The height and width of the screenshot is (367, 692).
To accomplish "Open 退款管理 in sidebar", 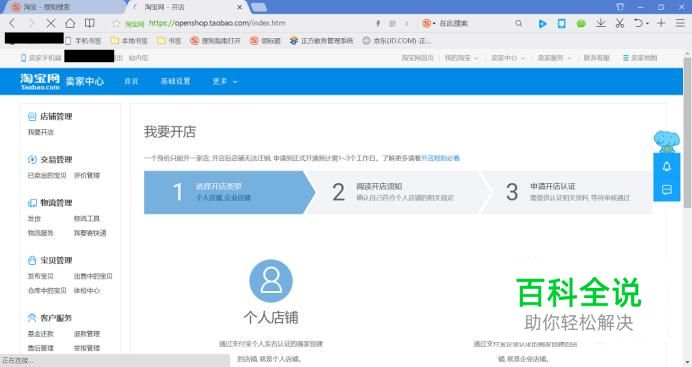I will (87, 334).
